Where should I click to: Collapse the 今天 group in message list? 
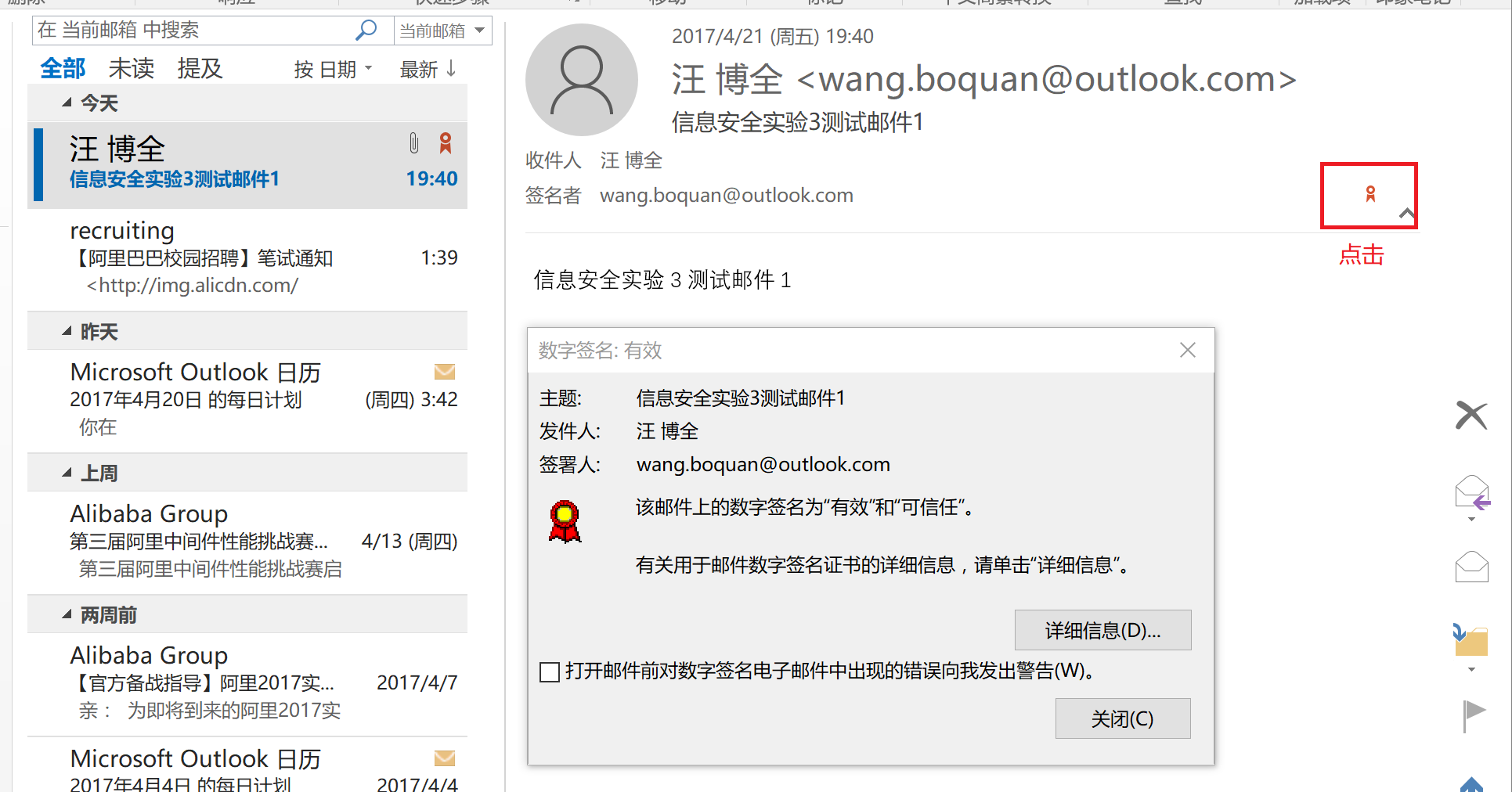click(x=67, y=103)
